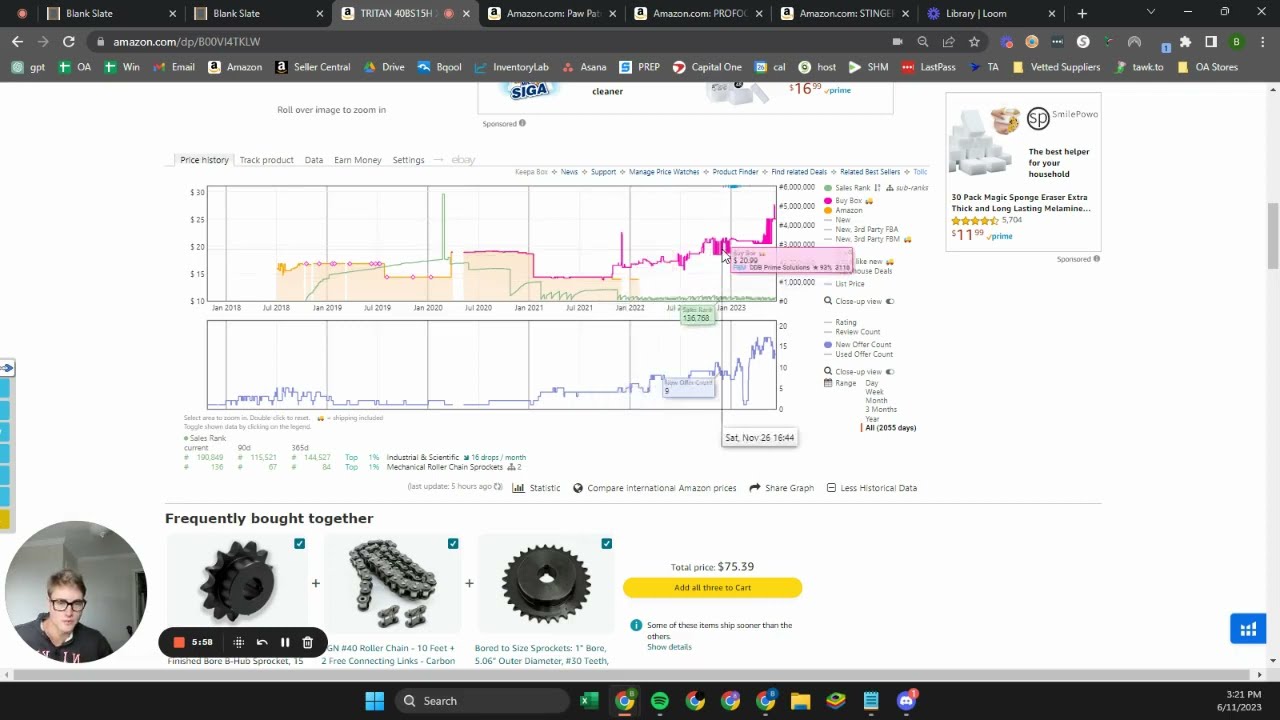The width and height of the screenshot is (1280, 720).
Task: Open the Keepa Data tab
Action: pos(314,160)
